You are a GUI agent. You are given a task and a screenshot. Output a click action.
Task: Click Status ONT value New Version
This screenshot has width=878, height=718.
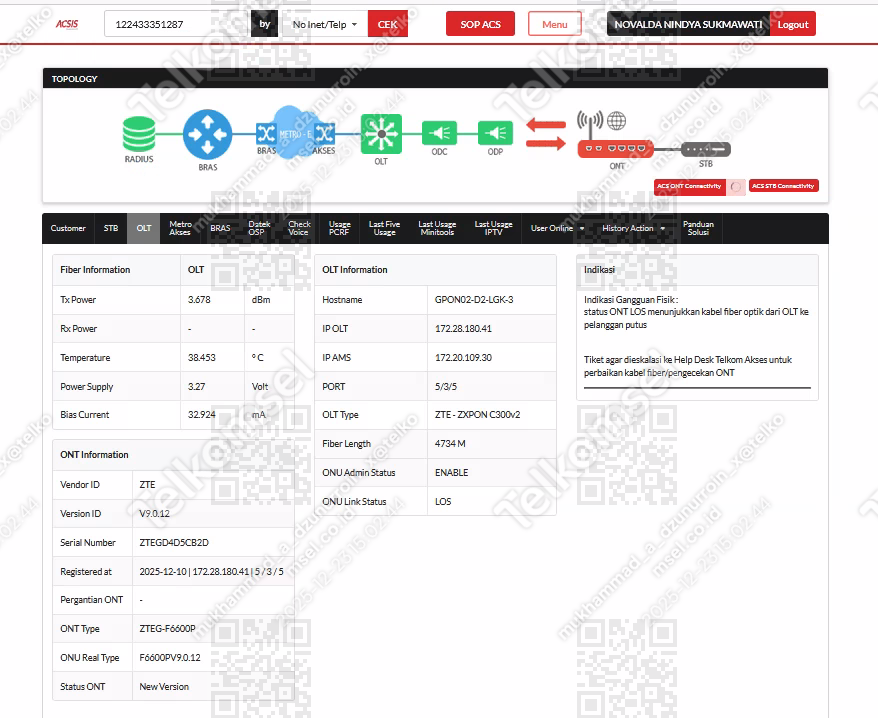(164, 687)
